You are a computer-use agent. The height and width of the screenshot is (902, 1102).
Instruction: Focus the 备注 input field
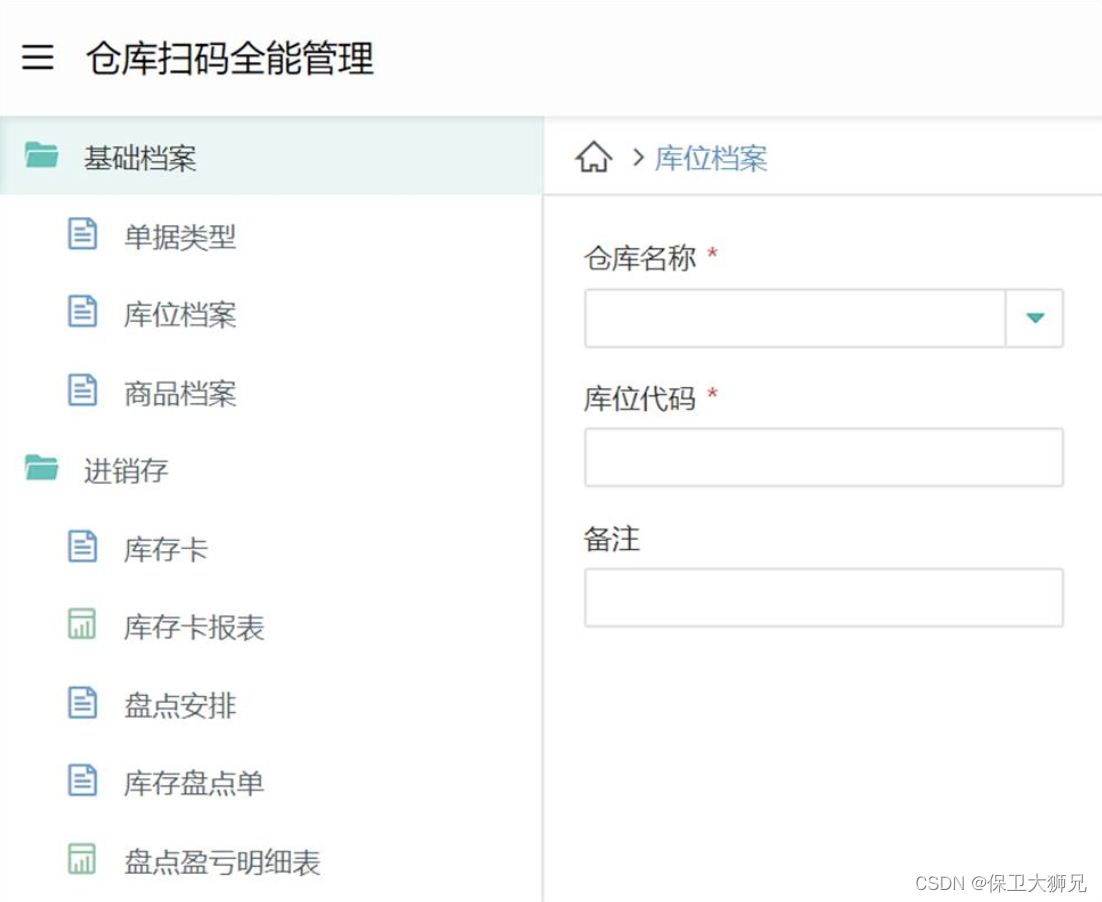(x=824, y=598)
